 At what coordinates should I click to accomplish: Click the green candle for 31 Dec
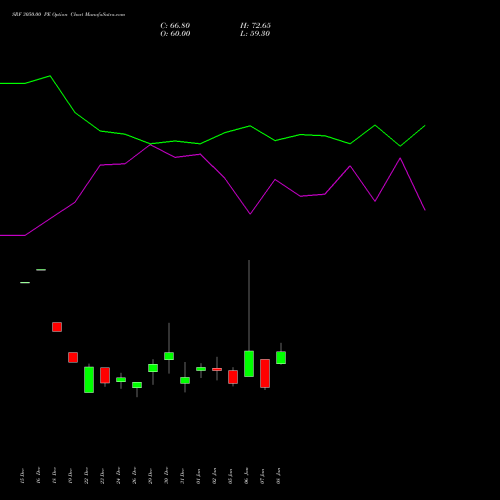point(185,380)
